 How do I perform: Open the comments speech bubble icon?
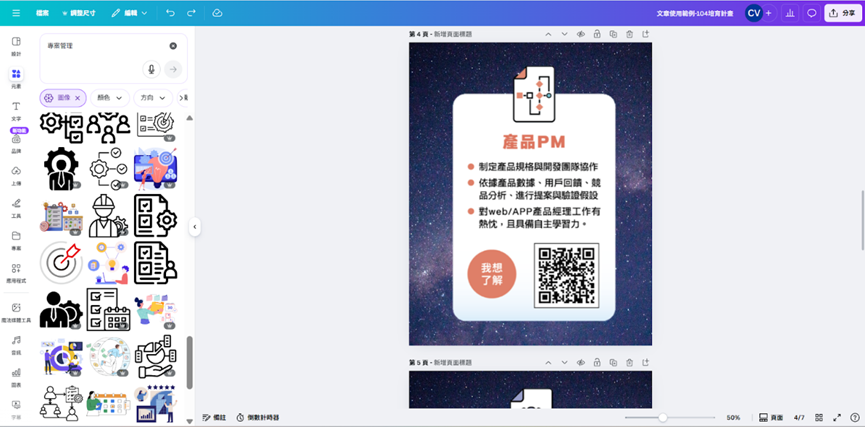(x=812, y=13)
